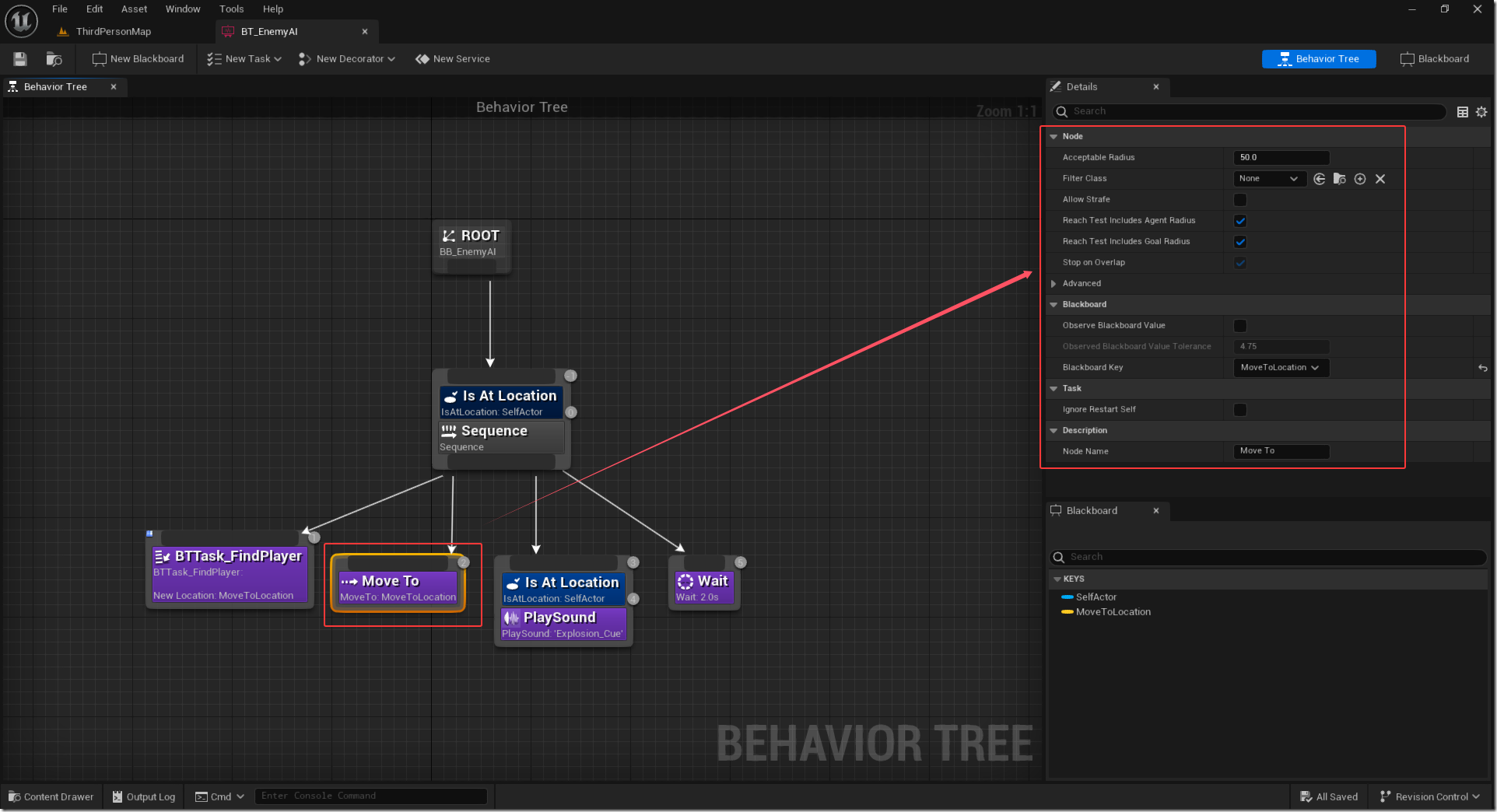Open the New Decorator dropdown
1497x812 pixels.
coord(347,59)
